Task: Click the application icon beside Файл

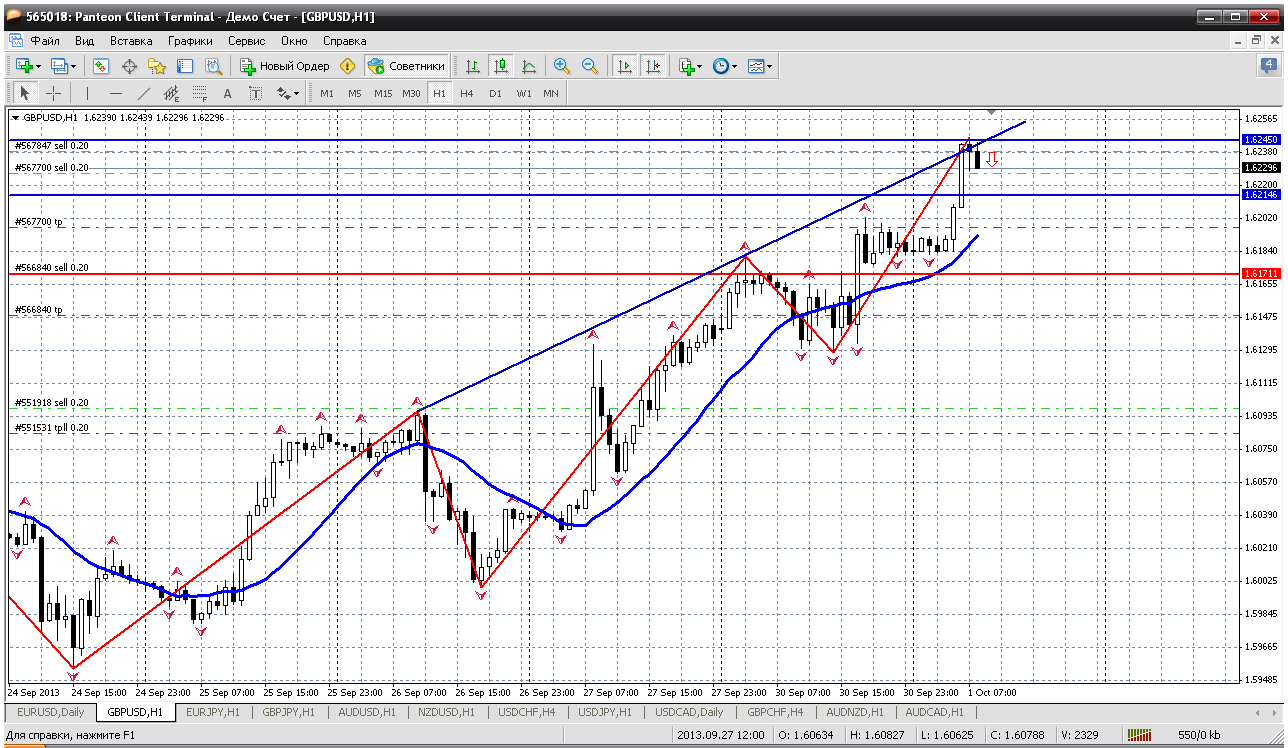Action: (15, 41)
